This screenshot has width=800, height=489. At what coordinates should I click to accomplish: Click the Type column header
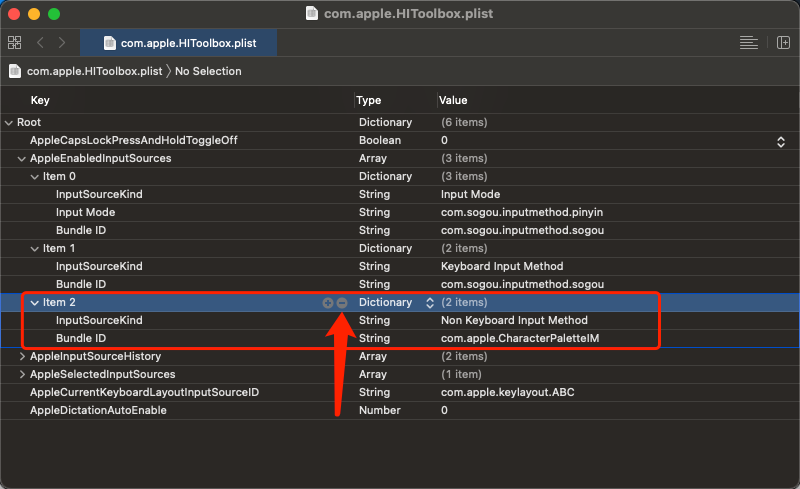tap(368, 100)
